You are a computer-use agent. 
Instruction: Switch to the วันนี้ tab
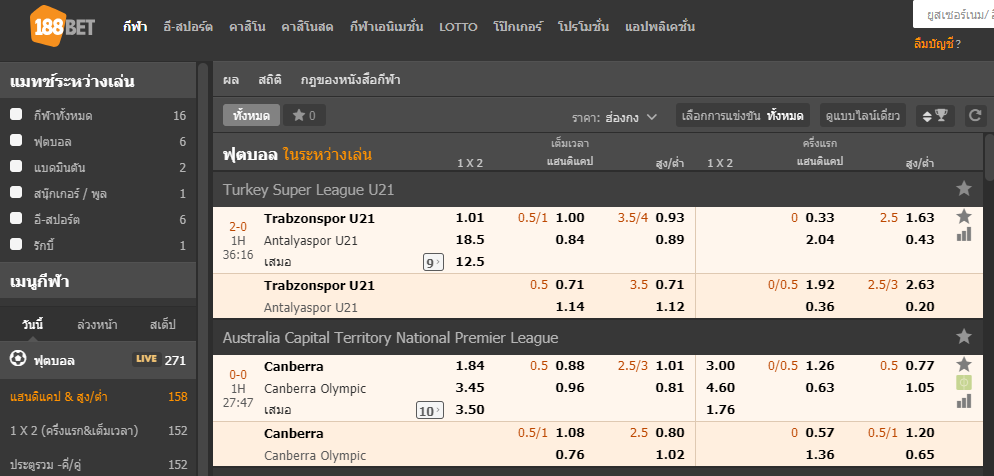click(x=32, y=325)
